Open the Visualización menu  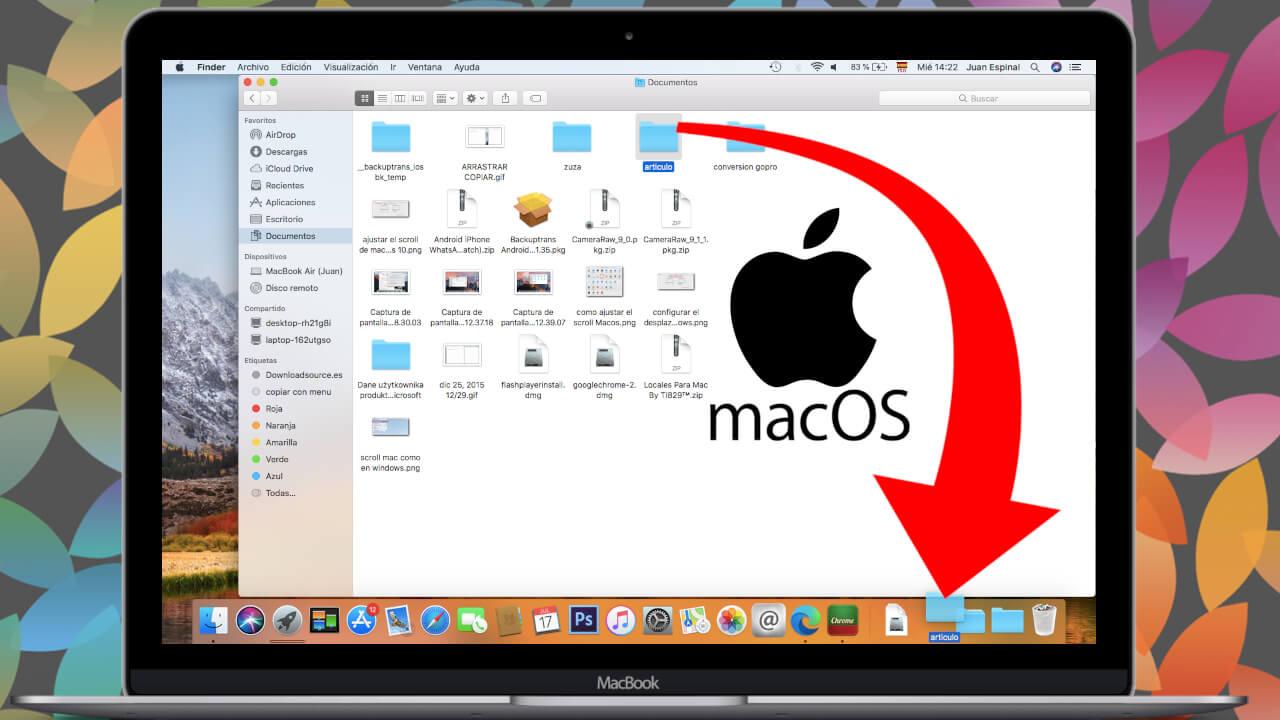coord(351,67)
